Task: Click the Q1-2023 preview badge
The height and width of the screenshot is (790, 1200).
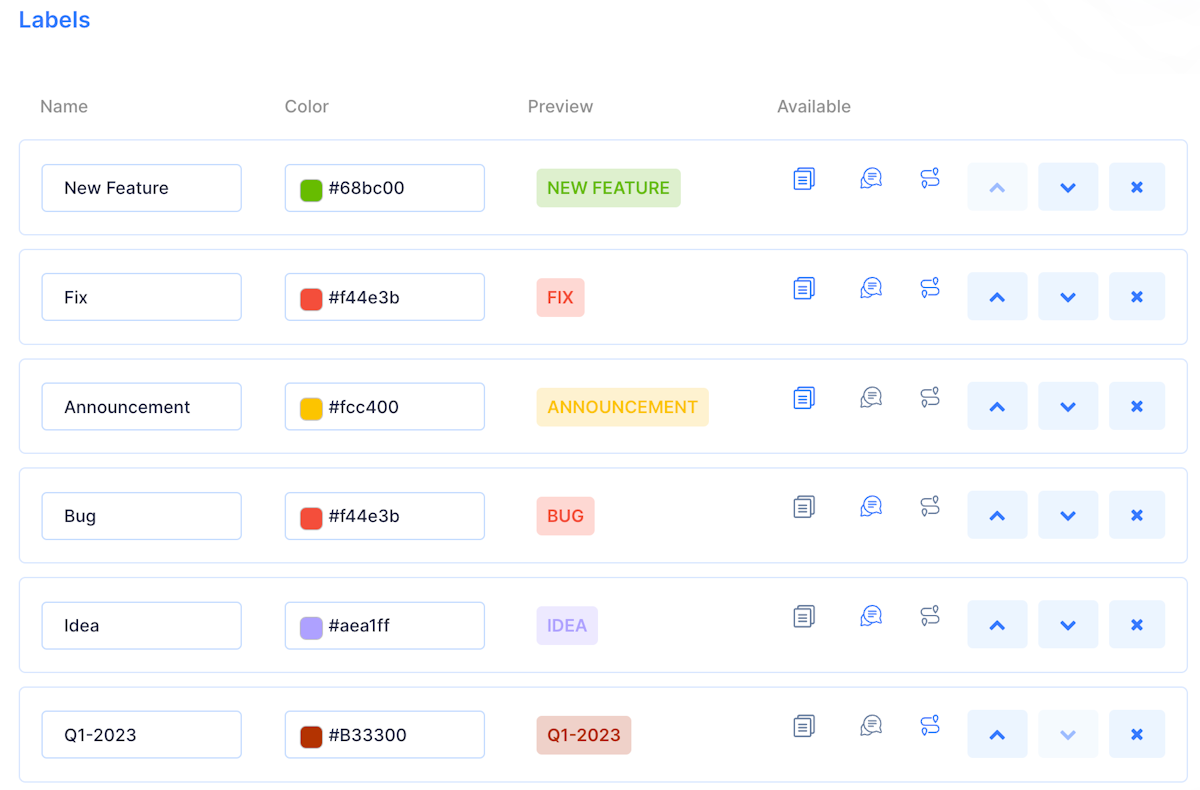Action: point(584,735)
